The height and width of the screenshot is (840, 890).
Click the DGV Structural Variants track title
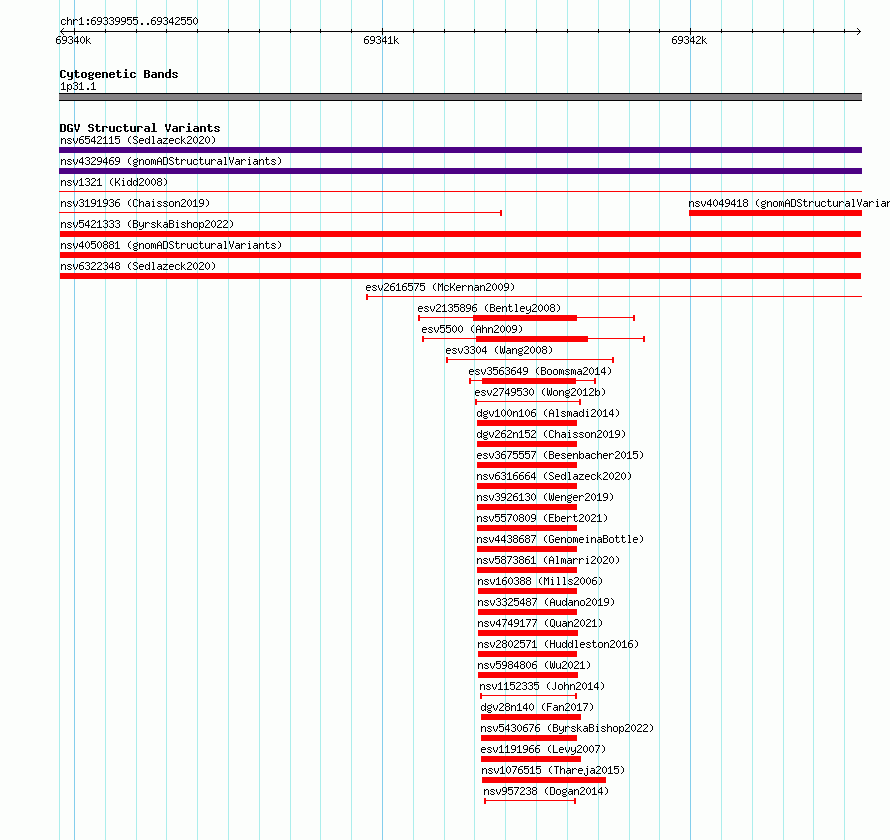(140, 128)
